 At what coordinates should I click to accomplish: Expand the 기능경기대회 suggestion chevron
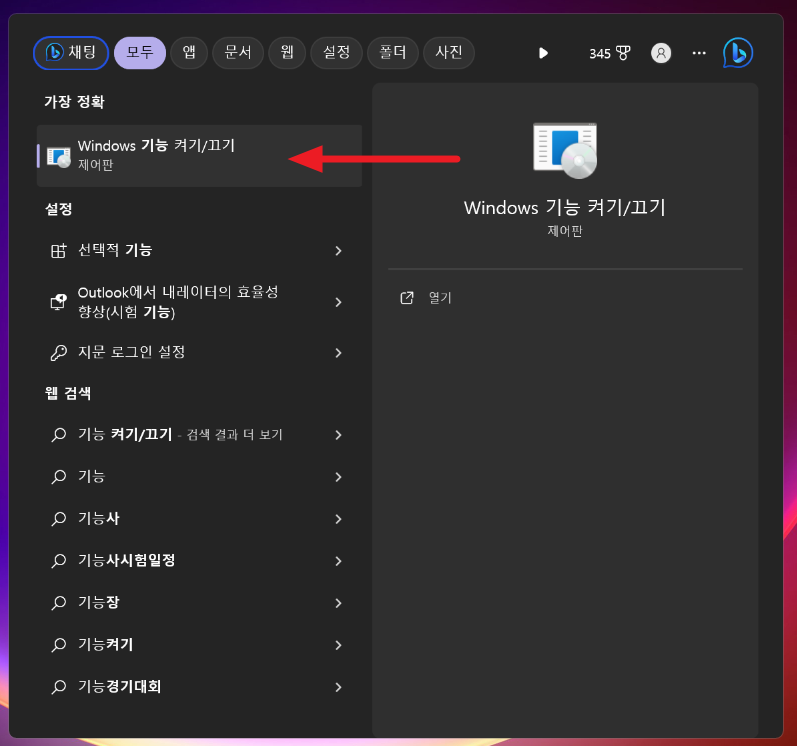pos(339,688)
